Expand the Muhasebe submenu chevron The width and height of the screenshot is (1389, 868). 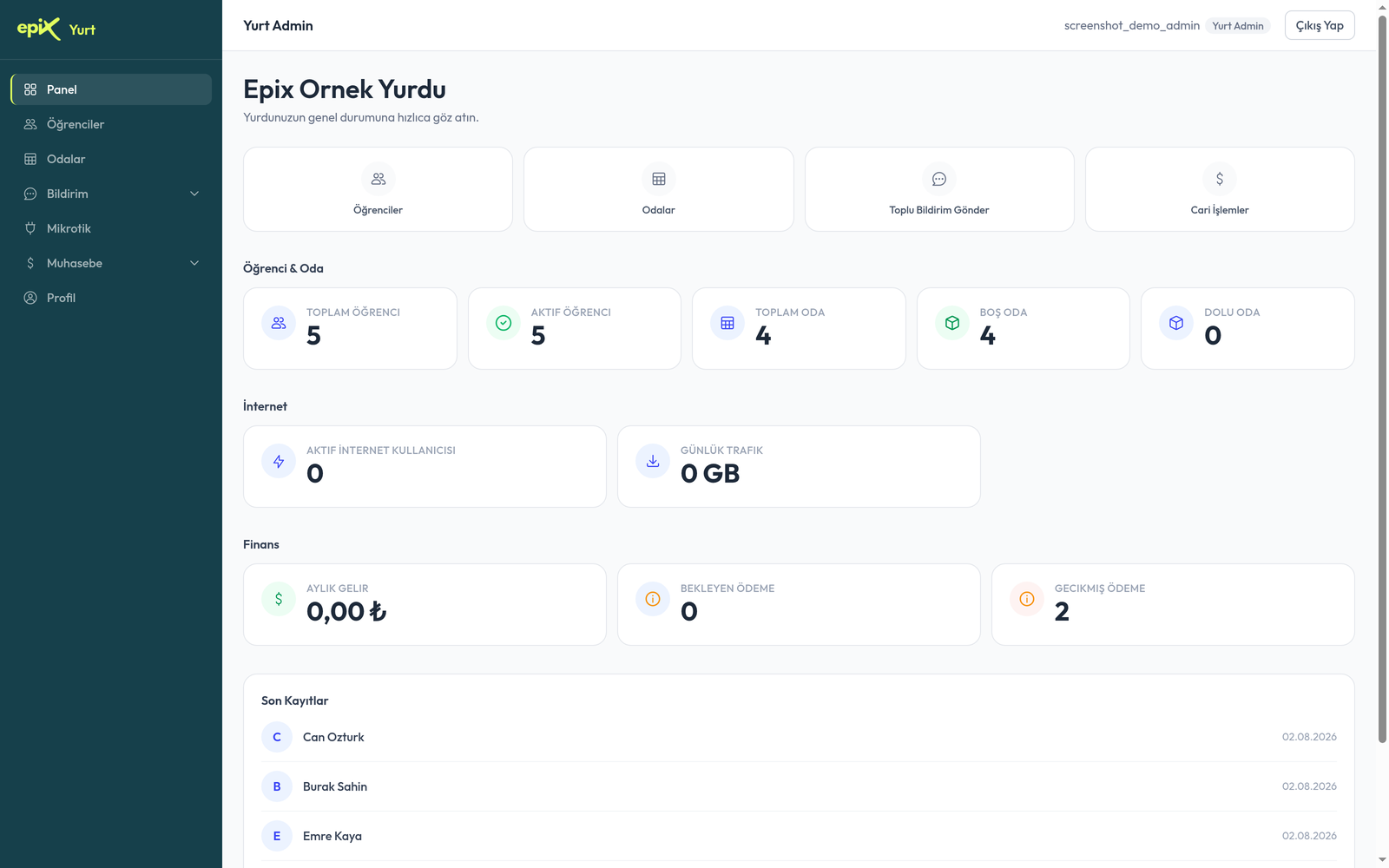(194, 263)
